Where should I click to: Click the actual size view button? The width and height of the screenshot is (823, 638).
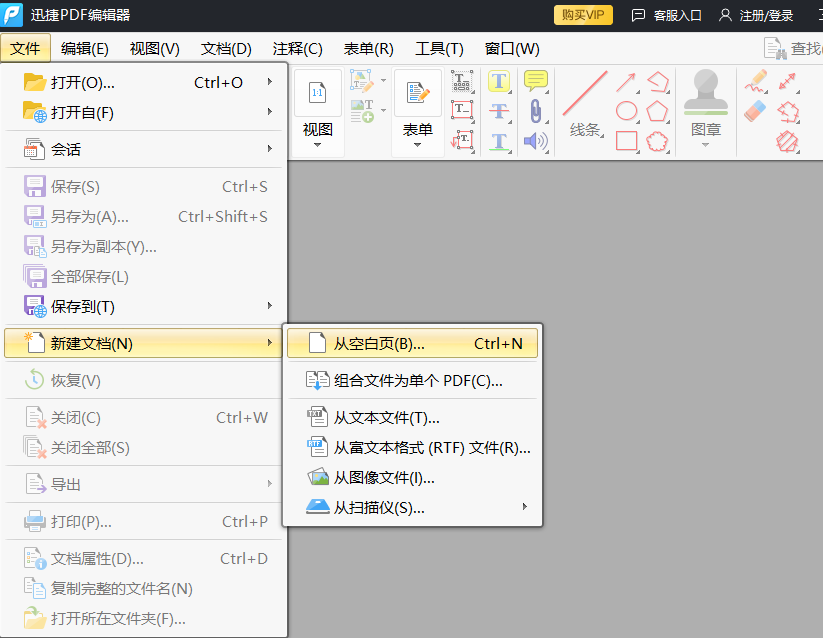318,92
